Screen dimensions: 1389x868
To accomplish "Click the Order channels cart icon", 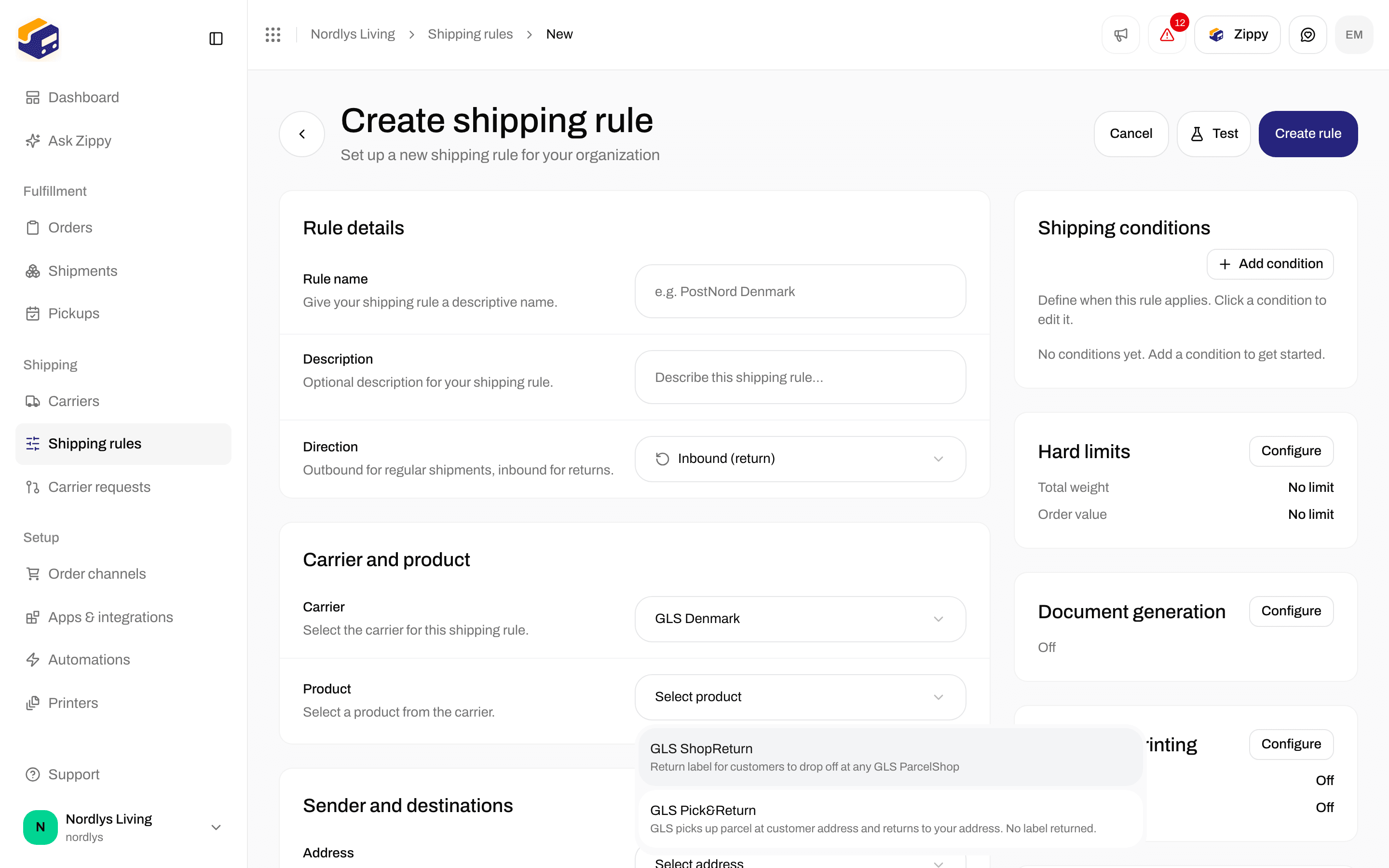I will [33, 574].
